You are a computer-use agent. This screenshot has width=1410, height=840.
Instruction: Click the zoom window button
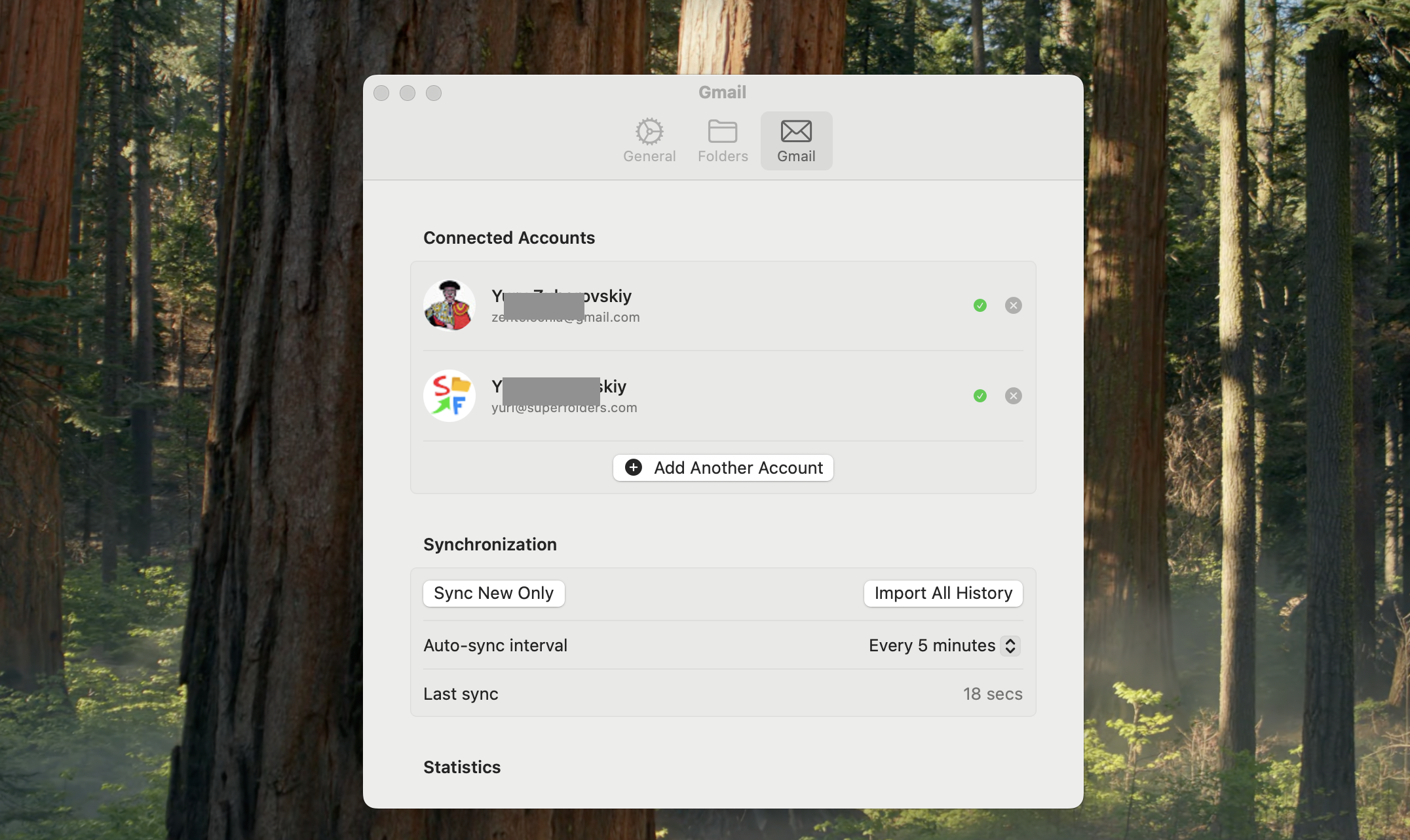[x=434, y=93]
